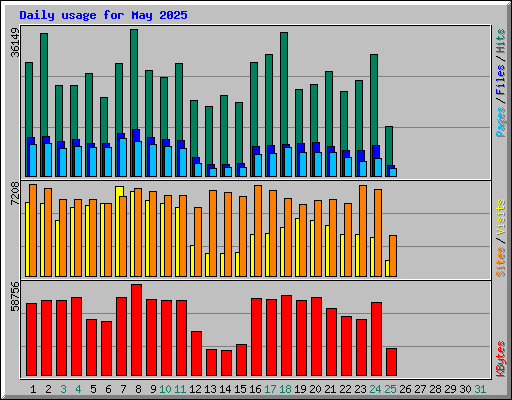This screenshot has width=512, height=400.
Task: Click green weekend day label 18
Action: tap(285, 389)
